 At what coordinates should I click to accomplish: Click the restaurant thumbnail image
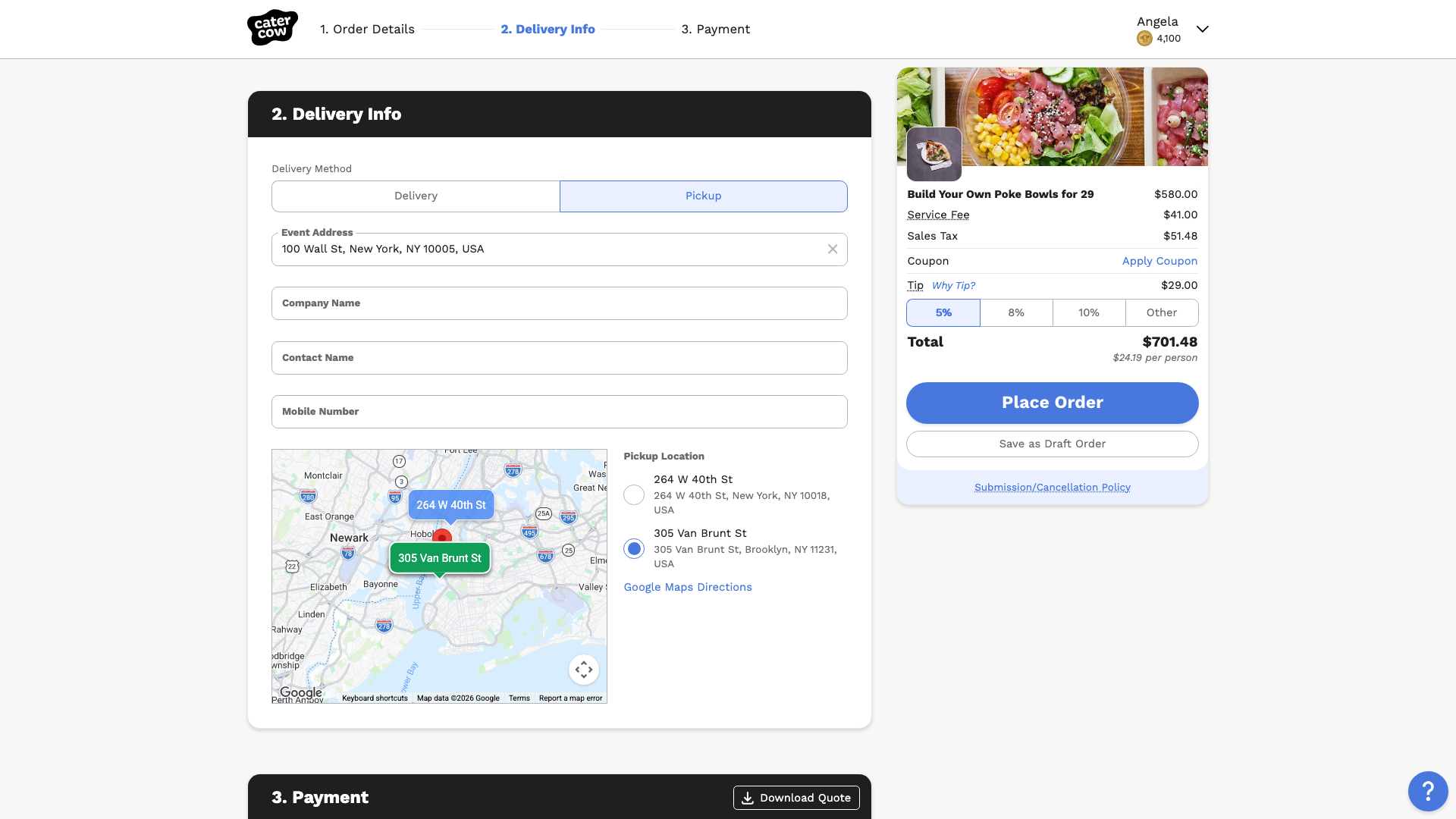point(934,154)
